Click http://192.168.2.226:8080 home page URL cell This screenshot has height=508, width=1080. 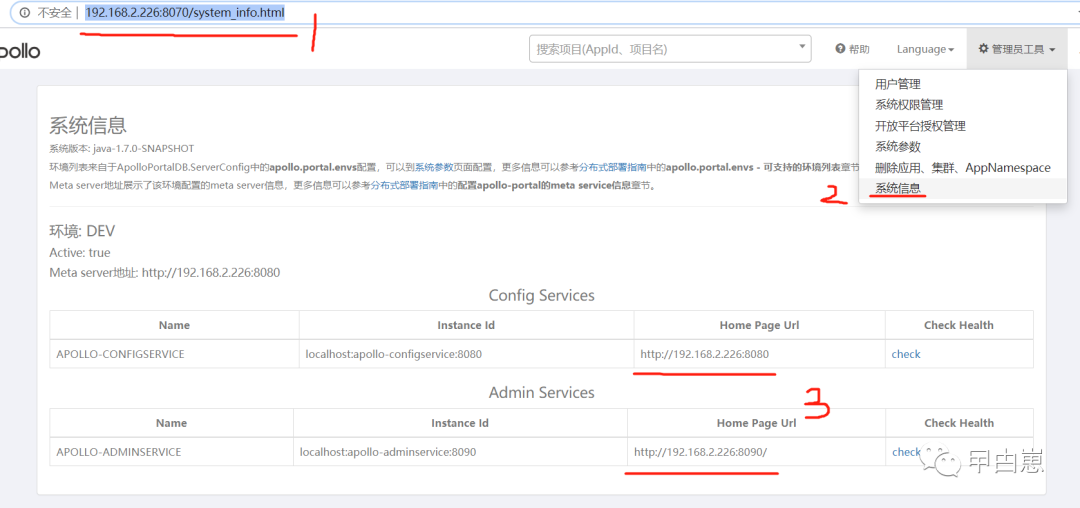point(760,354)
